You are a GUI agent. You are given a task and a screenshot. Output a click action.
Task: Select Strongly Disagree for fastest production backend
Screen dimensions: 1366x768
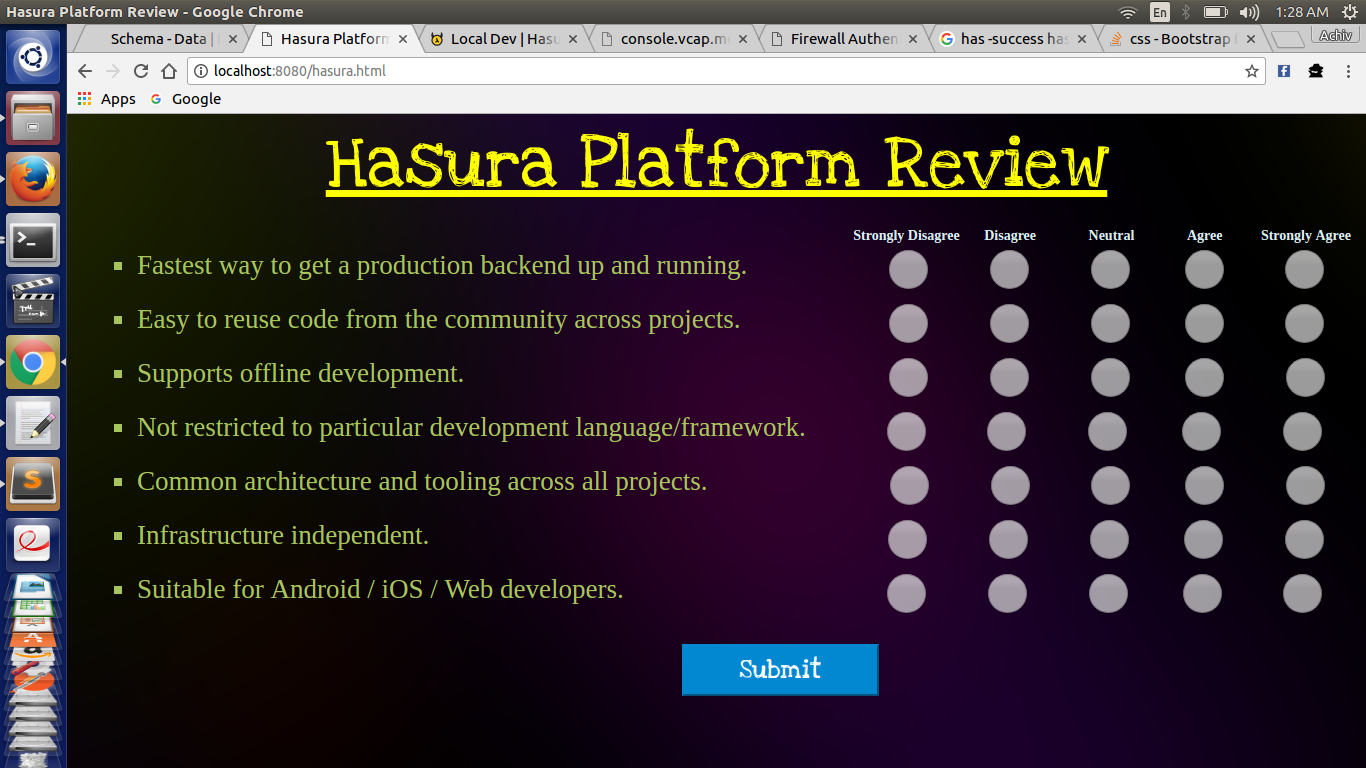908,270
